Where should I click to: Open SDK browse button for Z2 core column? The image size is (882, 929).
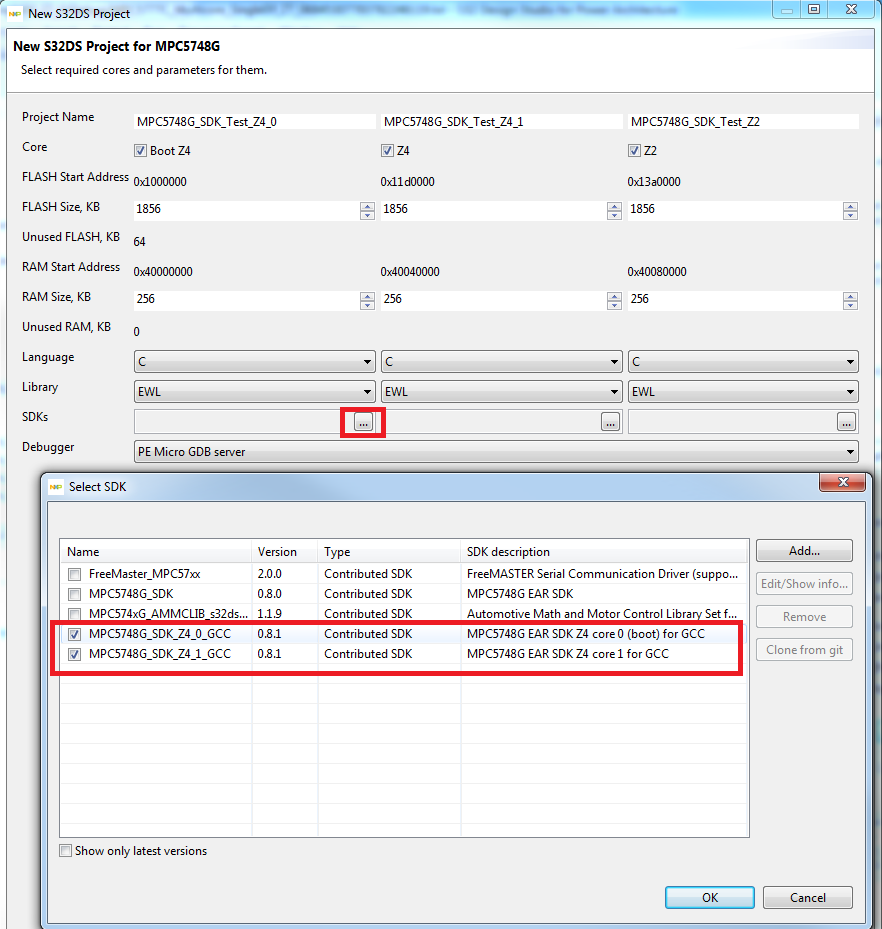point(846,422)
